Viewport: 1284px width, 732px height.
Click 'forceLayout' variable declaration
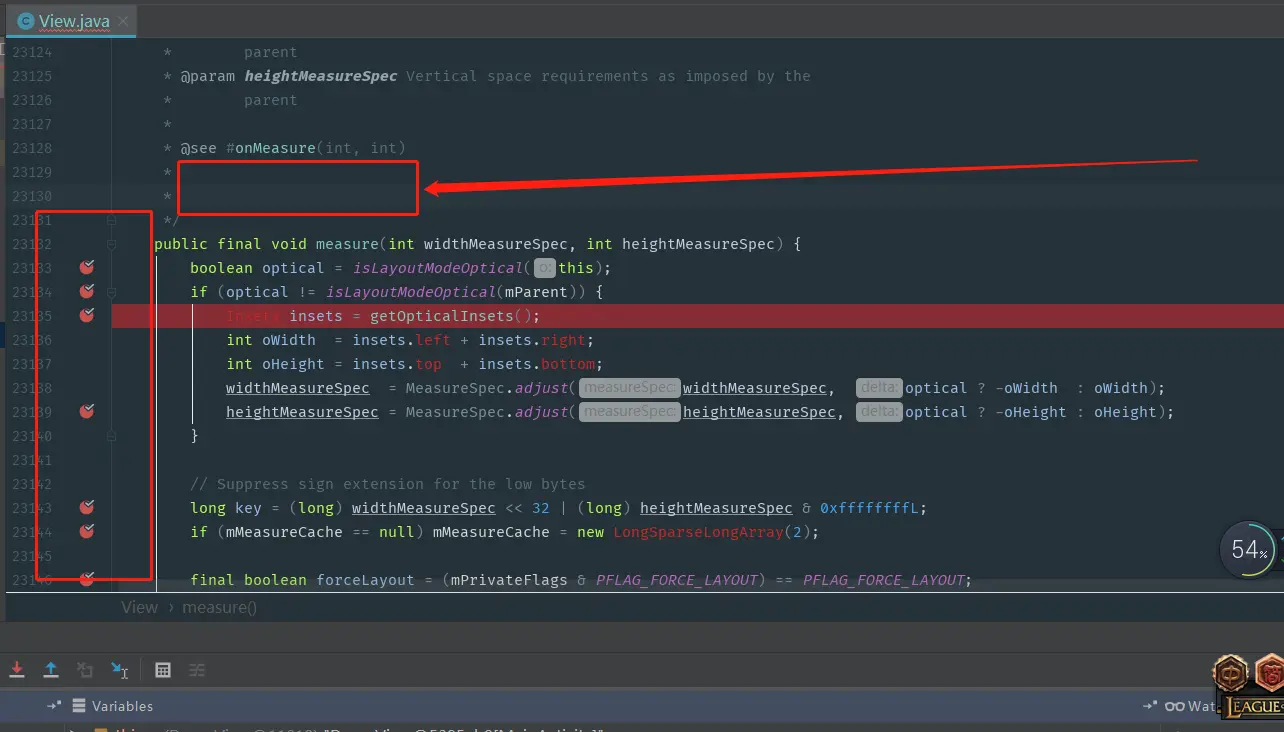pos(366,580)
